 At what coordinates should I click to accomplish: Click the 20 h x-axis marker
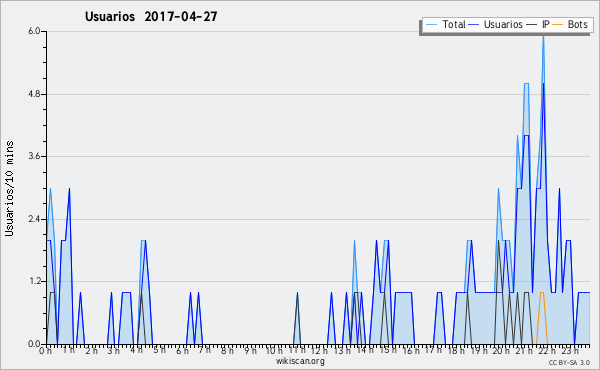pos(500,350)
